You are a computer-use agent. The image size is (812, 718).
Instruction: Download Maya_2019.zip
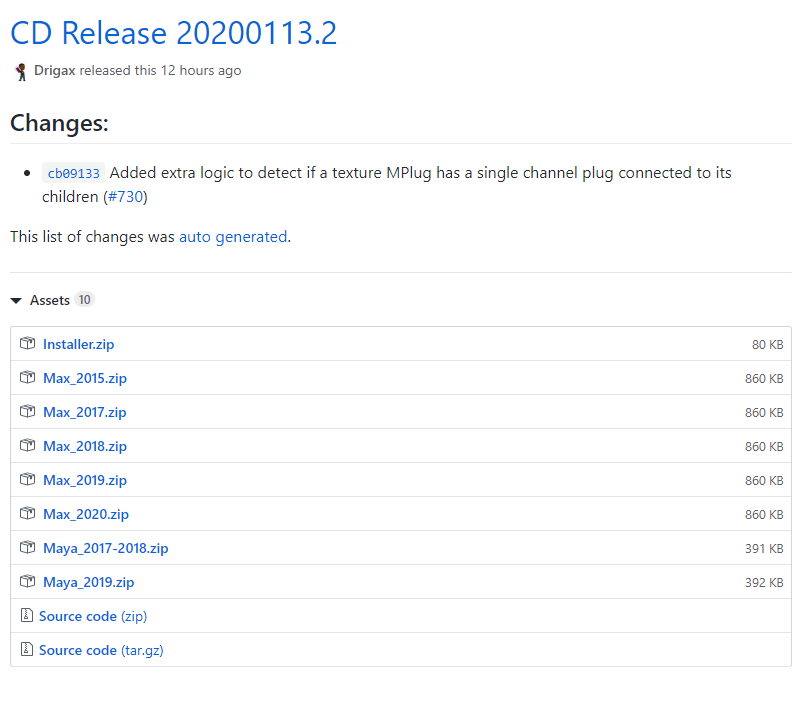(89, 582)
